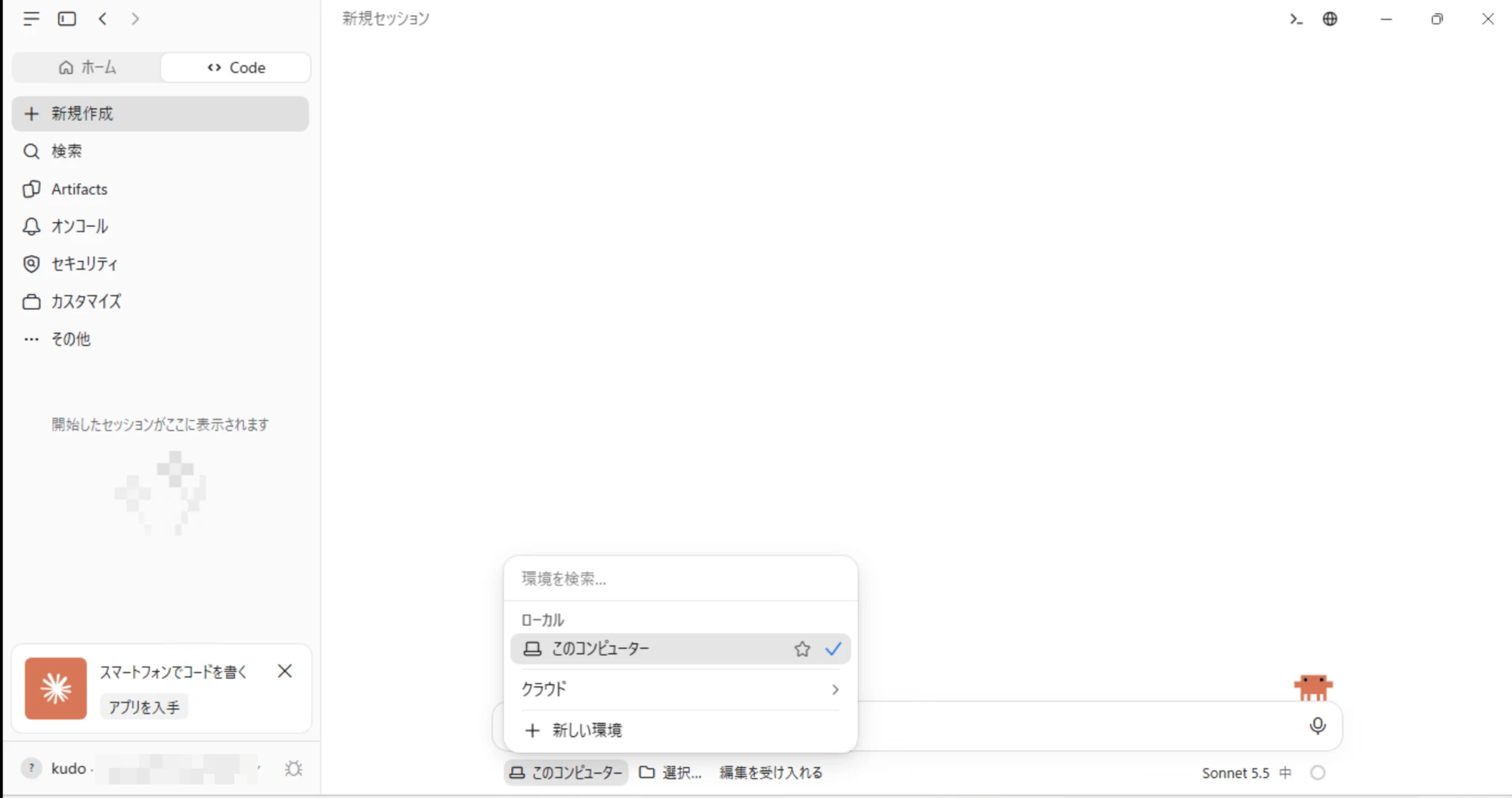Viewport: 1512px width, 798px height.
Task: Go forward with the right arrow
Action: 135,19
